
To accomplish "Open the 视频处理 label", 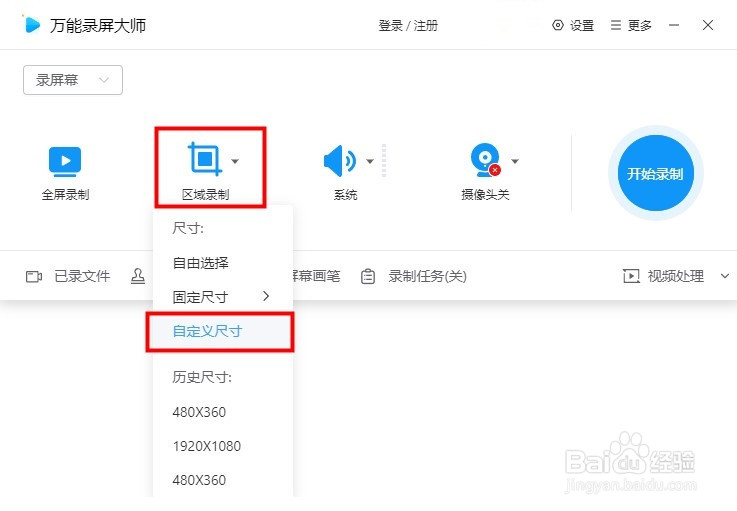I will tap(675, 276).
